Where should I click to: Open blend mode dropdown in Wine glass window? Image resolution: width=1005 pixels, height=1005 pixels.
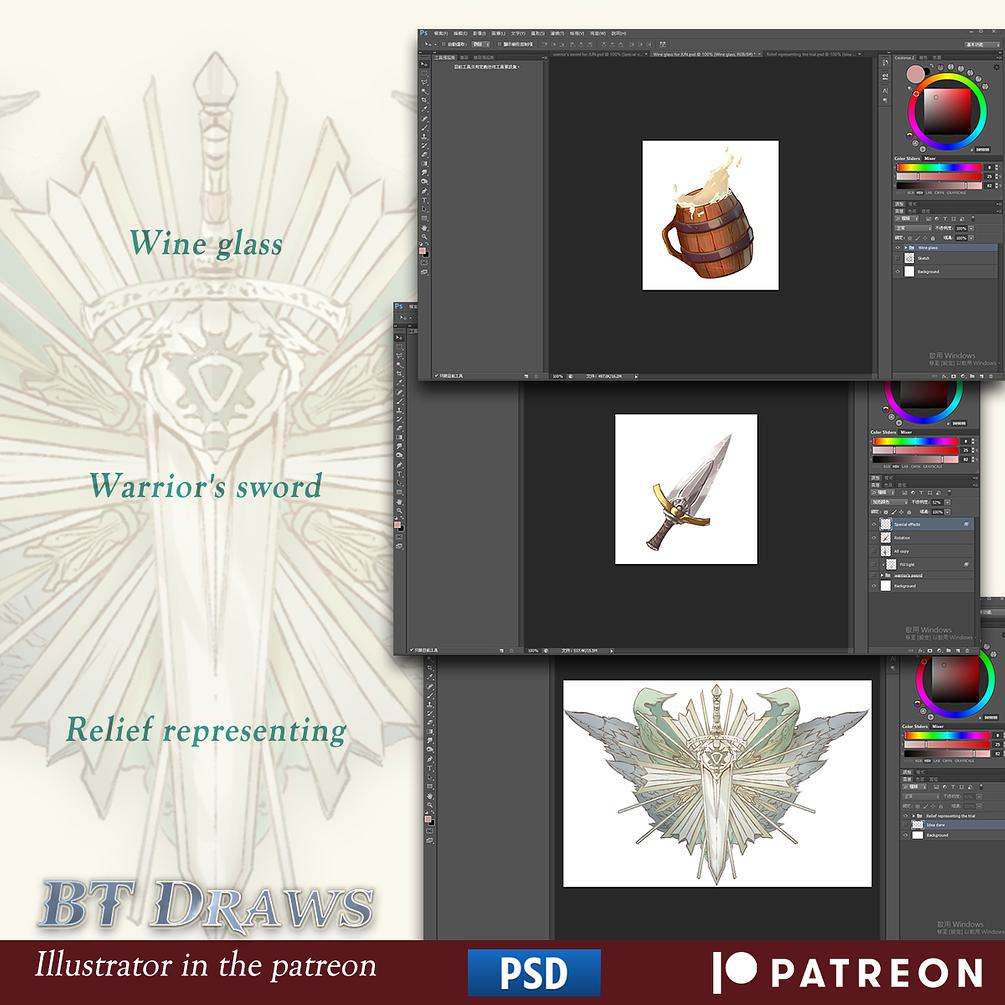coord(913,228)
